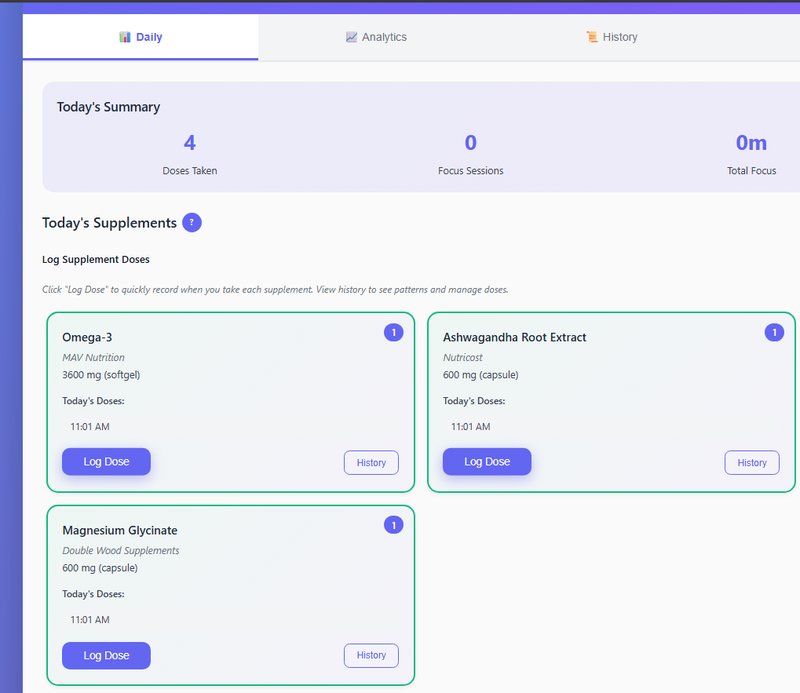The width and height of the screenshot is (800, 693).
Task: Switch to the Daily tab
Action: [x=140, y=37]
